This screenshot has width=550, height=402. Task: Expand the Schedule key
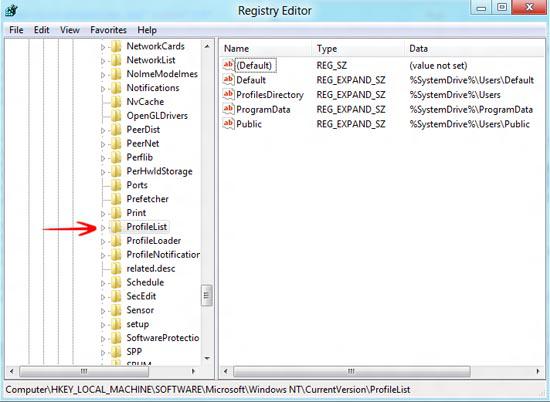[x=103, y=283]
